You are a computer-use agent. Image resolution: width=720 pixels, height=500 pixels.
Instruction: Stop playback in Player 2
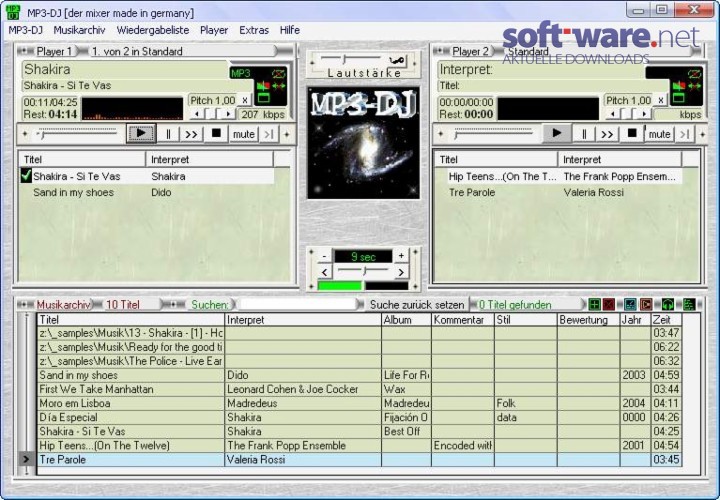pos(632,134)
